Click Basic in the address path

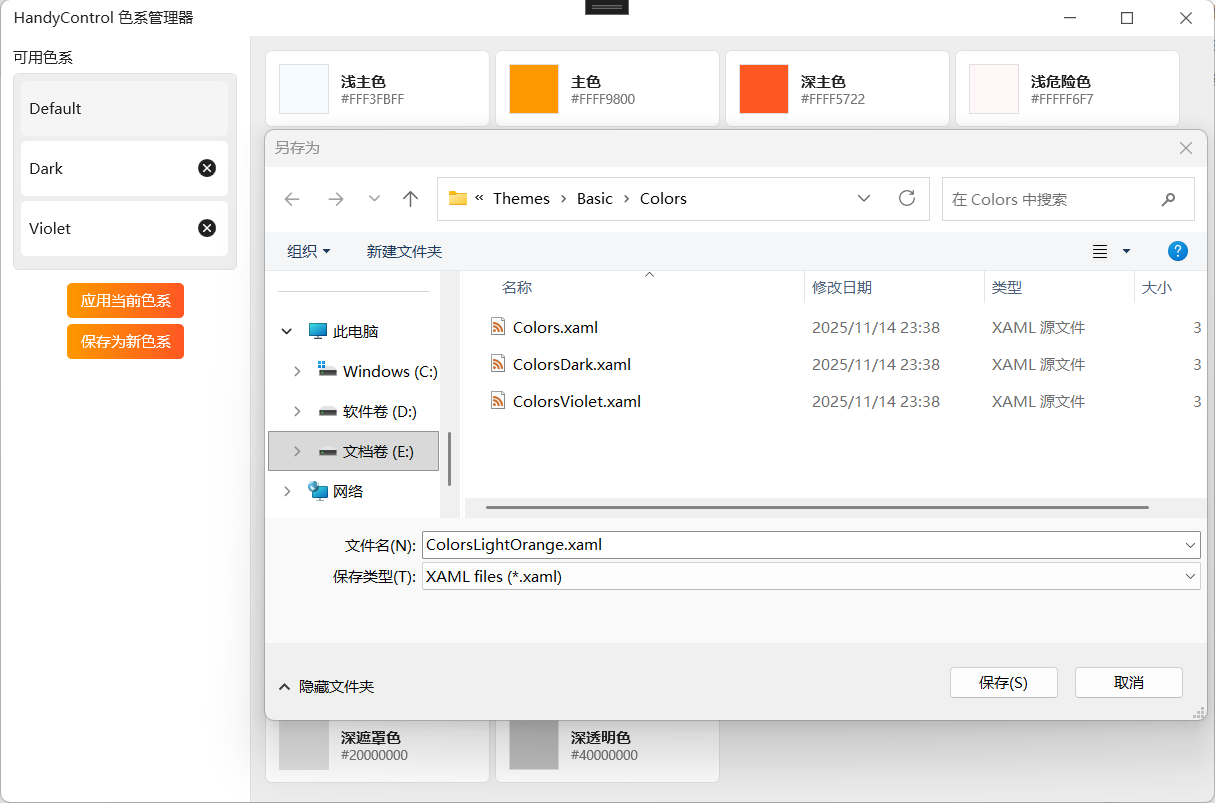595,198
